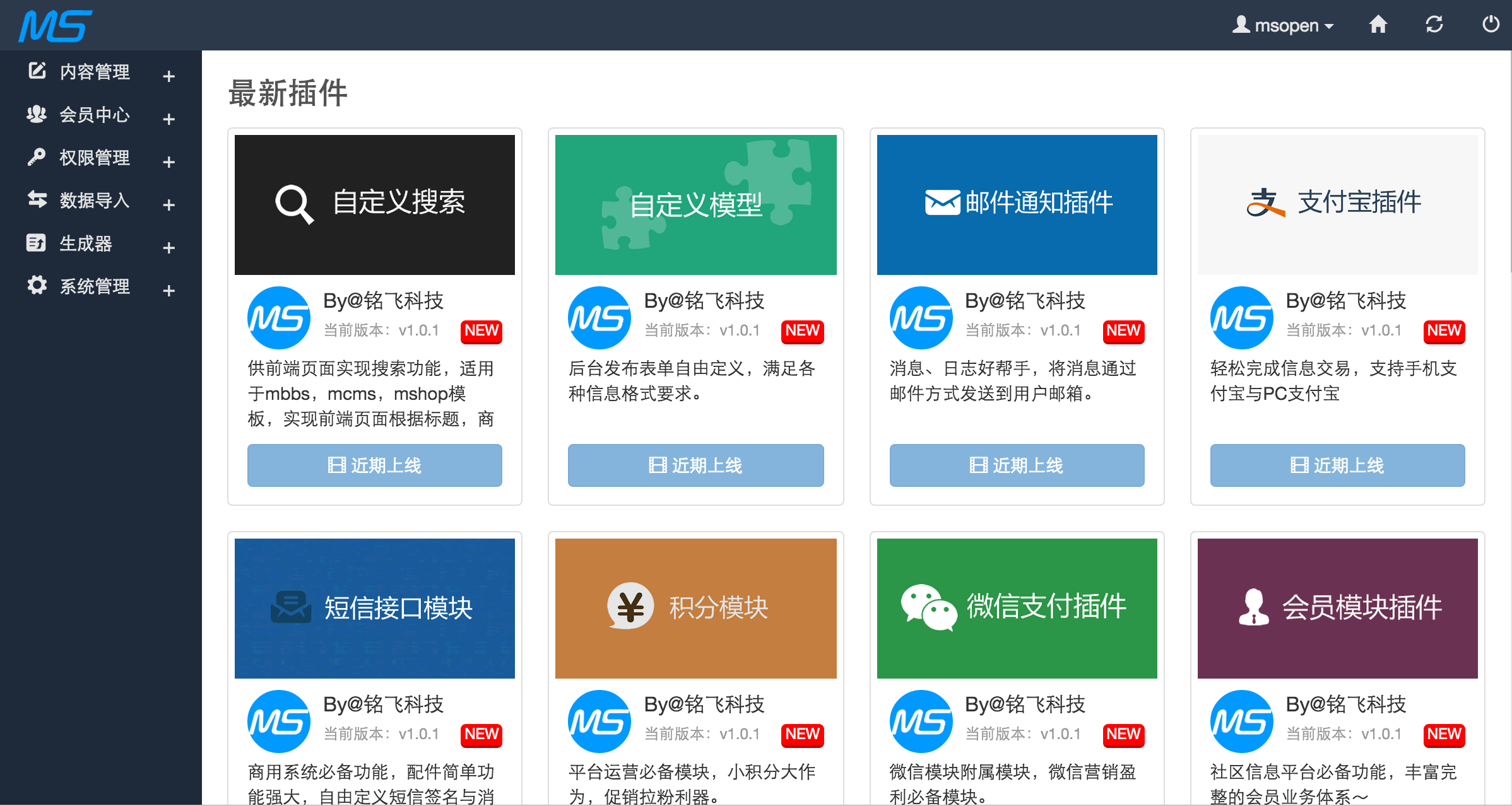The image size is (1512, 806).
Task: Click the MS logo at top left
Action: [56, 26]
